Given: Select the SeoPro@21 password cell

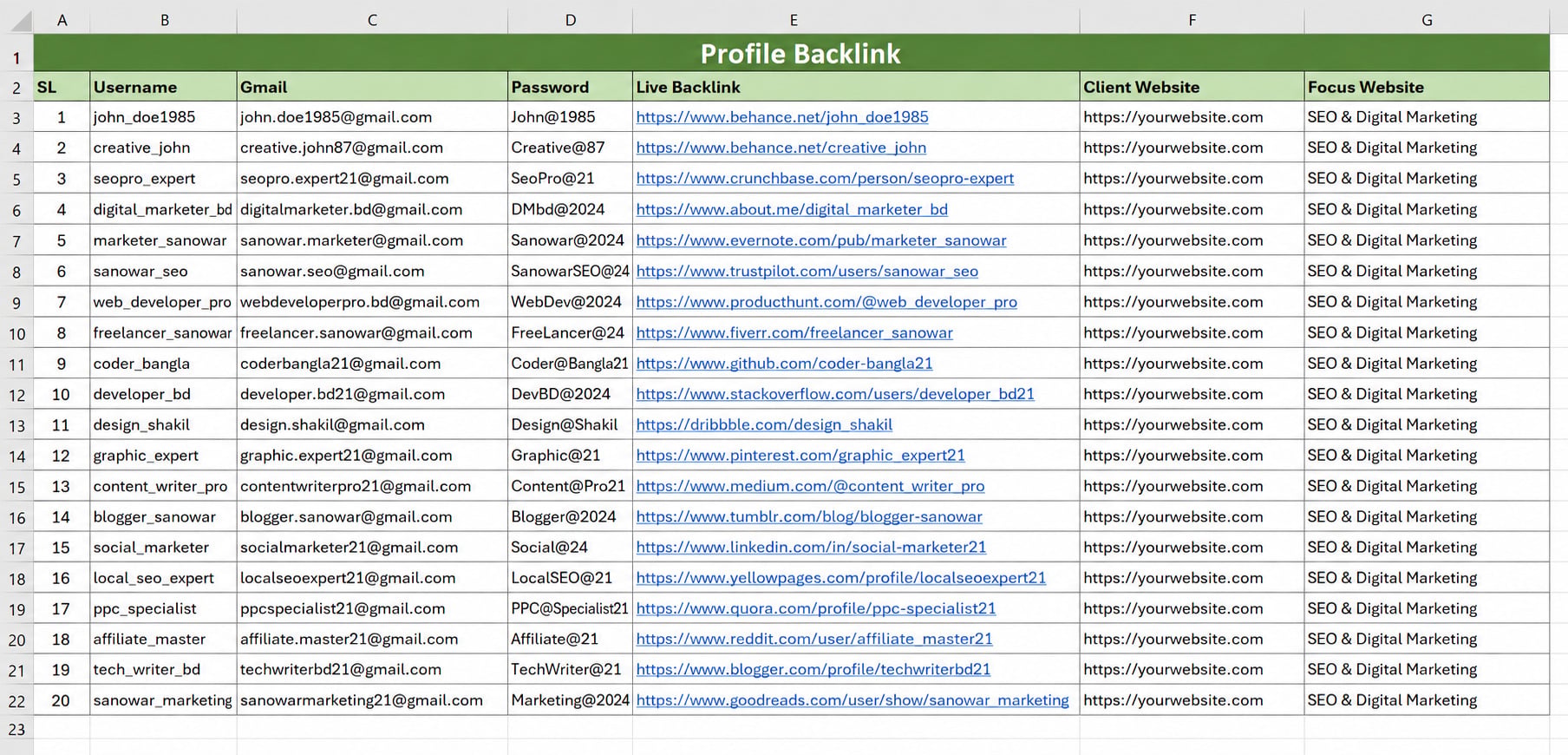Looking at the screenshot, I should coord(570,178).
